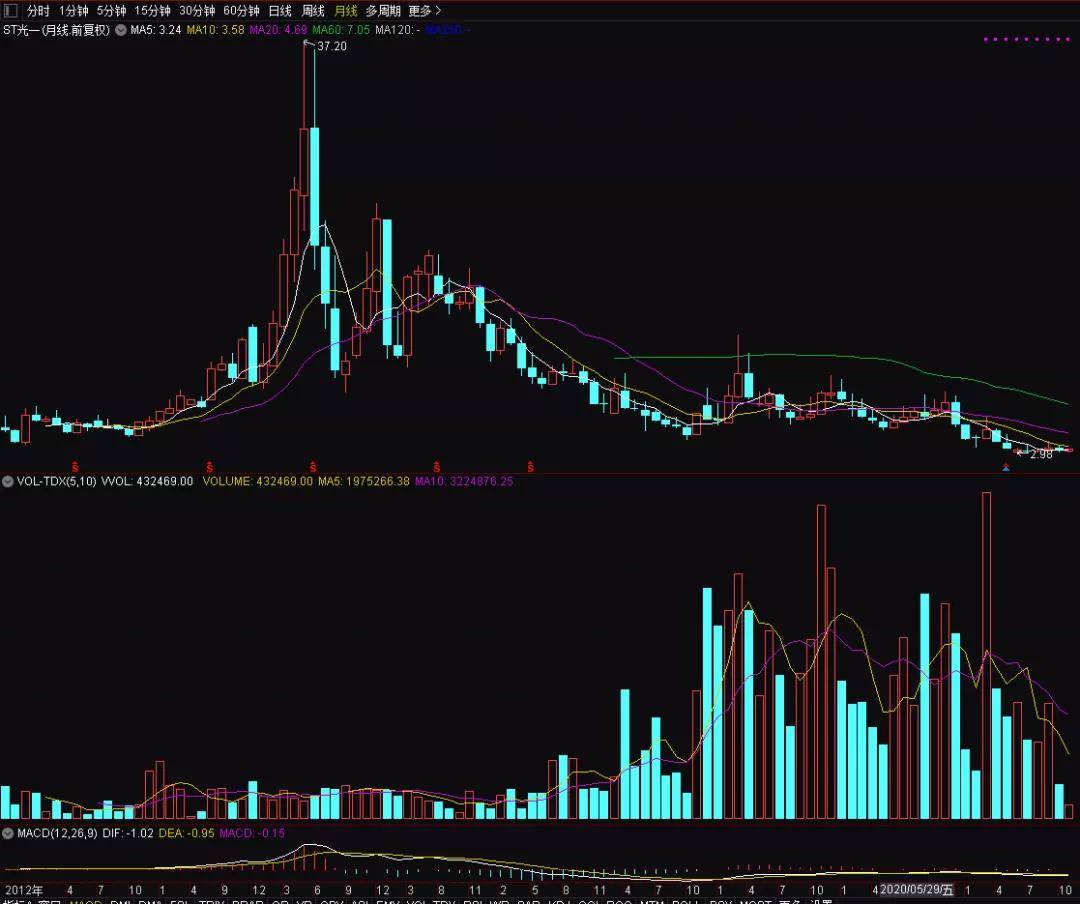Click the price MA5: 3.24 label

click(x=156, y=30)
